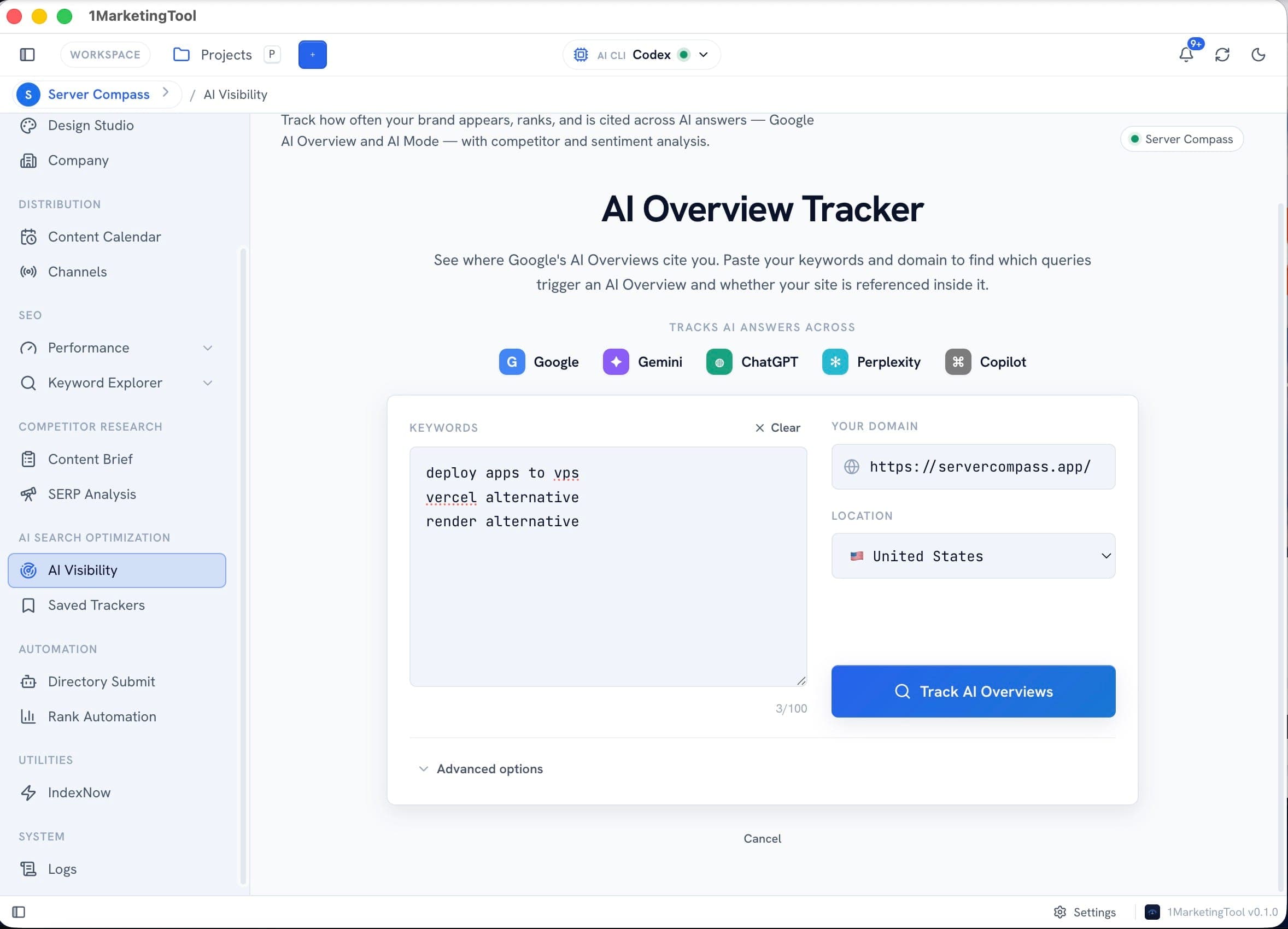Click the refresh sync icon

pos(1222,55)
